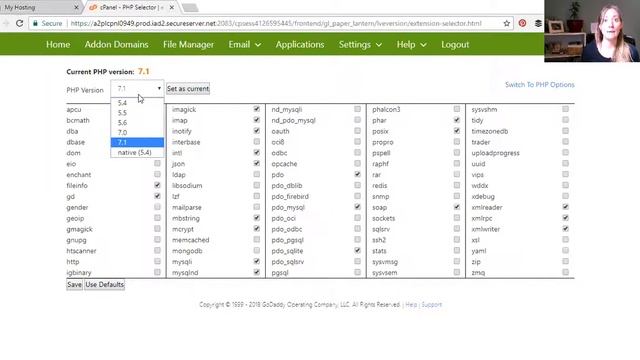Uncheck the mysqli extension
The width and height of the screenshot is (640, 360).
coord(256,261)
